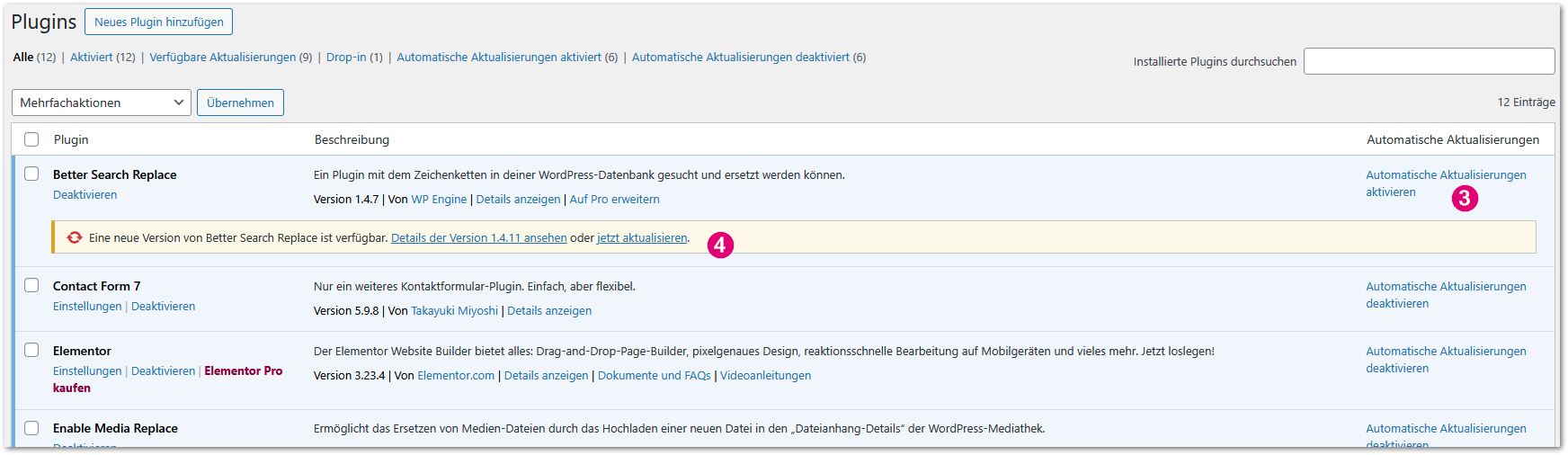This screenshot has height=455, width=1568.
Task: Click Auf Pro erweitern link
Action: 614,199
